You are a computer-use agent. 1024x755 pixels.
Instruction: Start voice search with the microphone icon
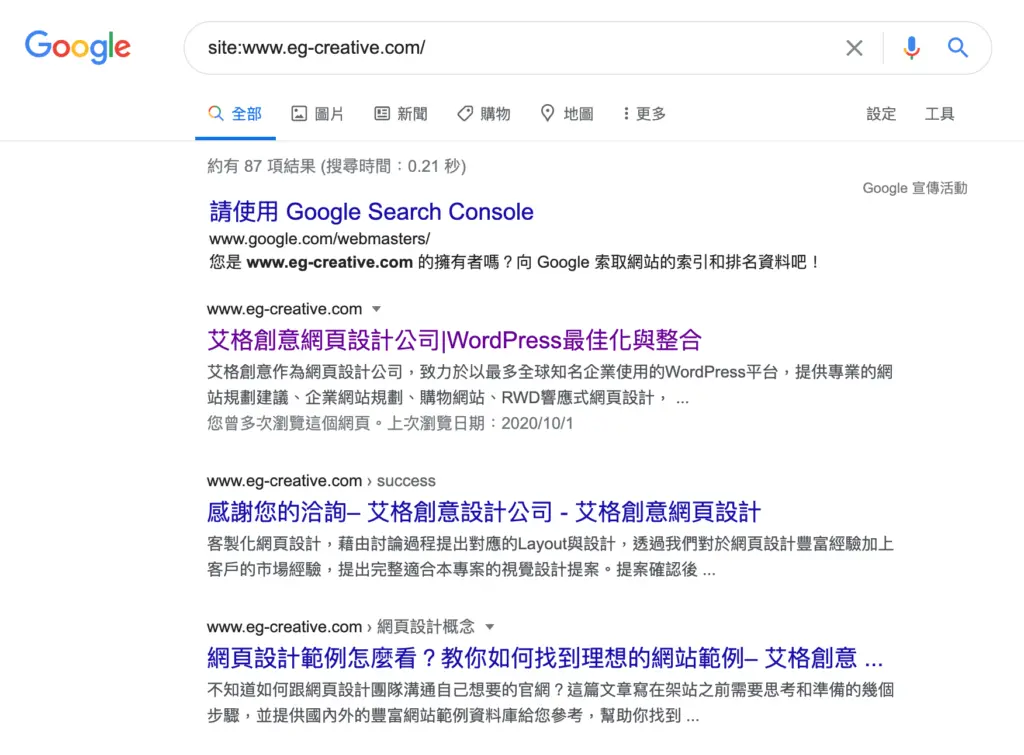tap(912, 48)
